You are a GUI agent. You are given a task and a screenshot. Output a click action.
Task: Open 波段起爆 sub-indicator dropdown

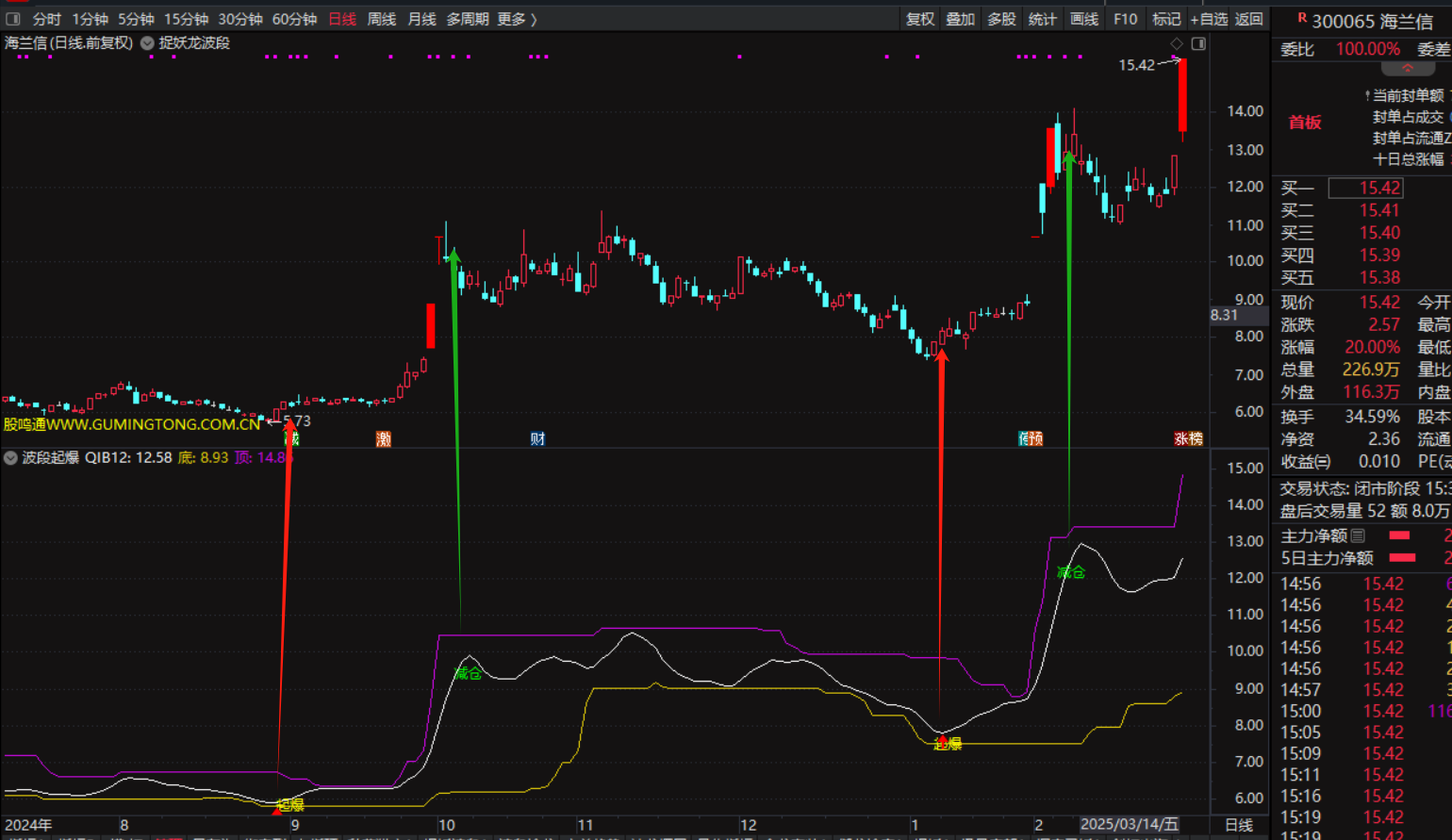11,458
